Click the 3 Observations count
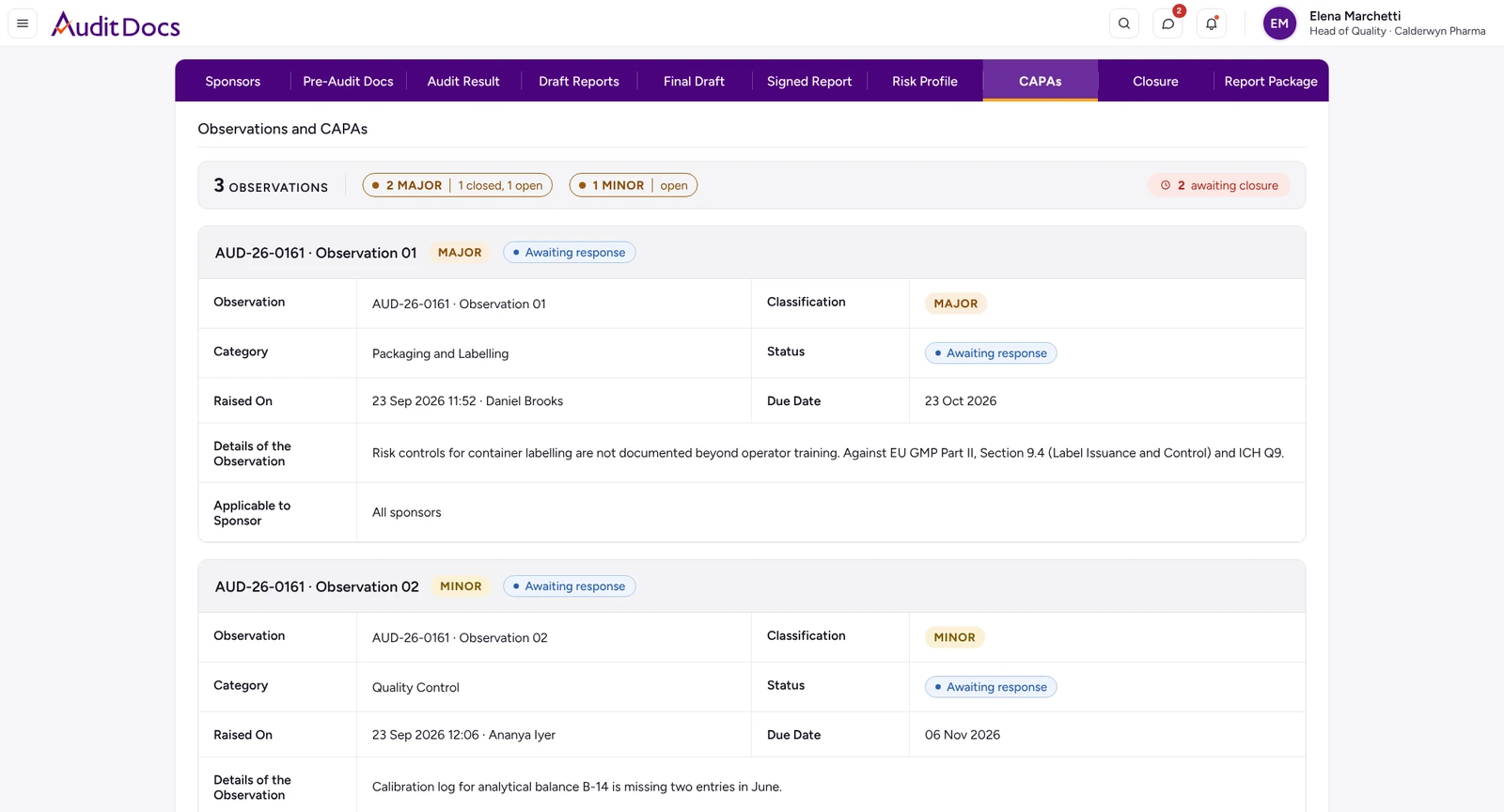Viewport: 1504px width, 812px height. [271, 185]
